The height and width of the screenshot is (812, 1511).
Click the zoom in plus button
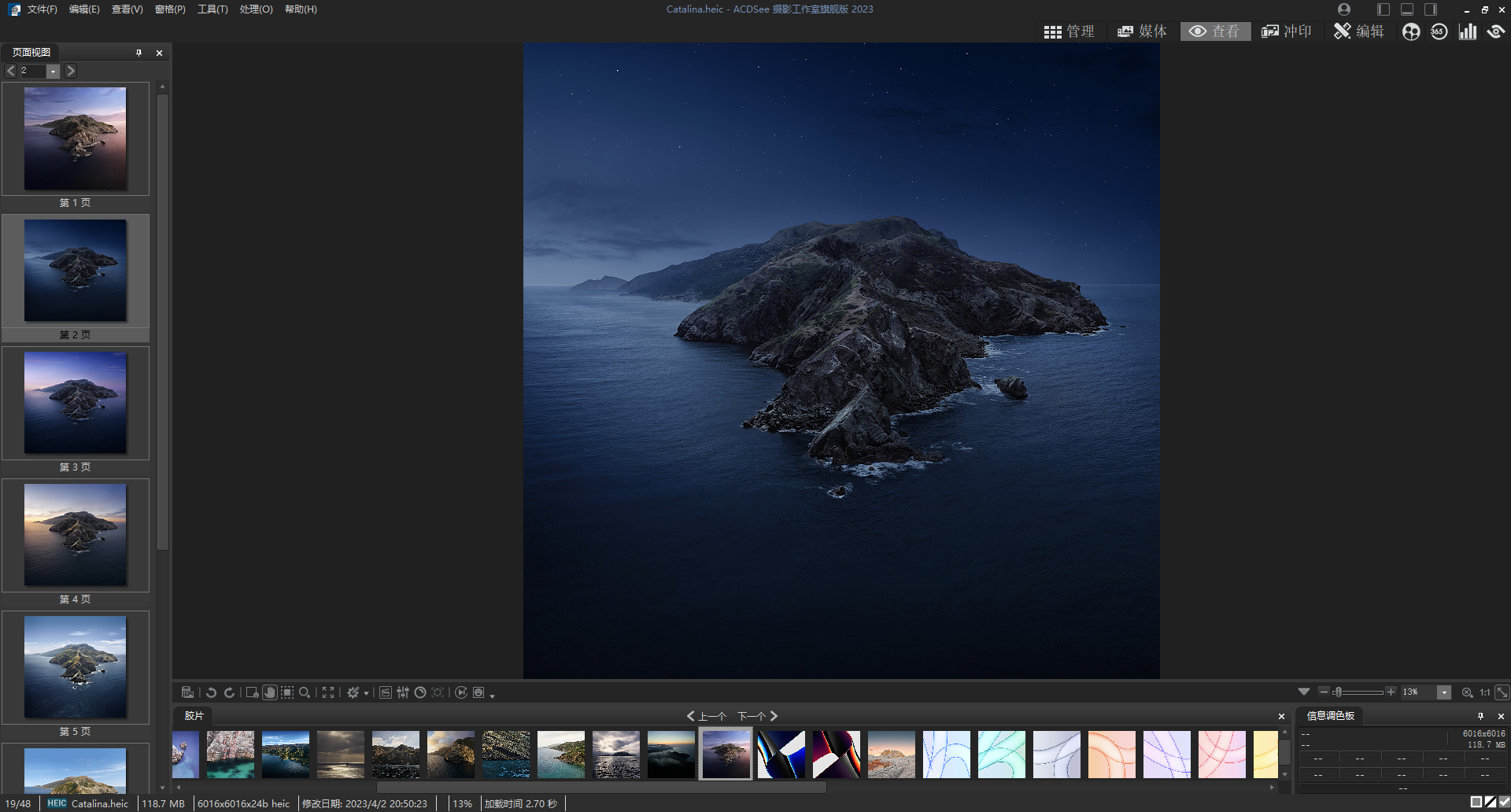1391,692
